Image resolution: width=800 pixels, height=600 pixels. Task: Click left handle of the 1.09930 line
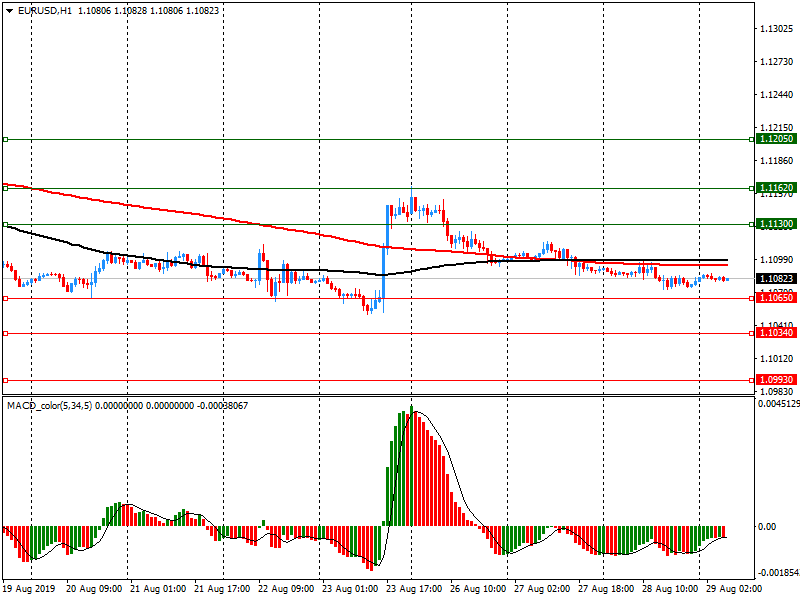[x=6, y=381]
